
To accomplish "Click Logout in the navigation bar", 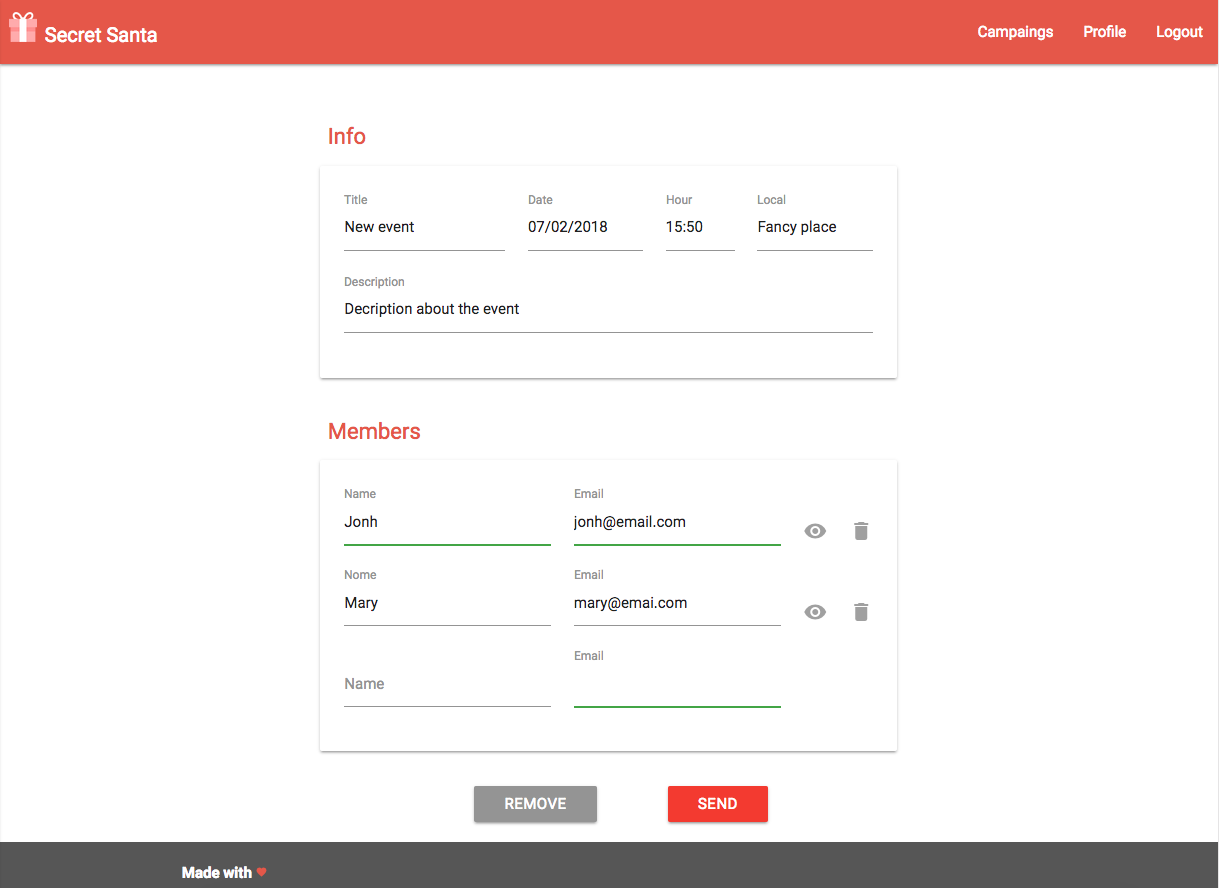I will click(x=1179, y=32).
